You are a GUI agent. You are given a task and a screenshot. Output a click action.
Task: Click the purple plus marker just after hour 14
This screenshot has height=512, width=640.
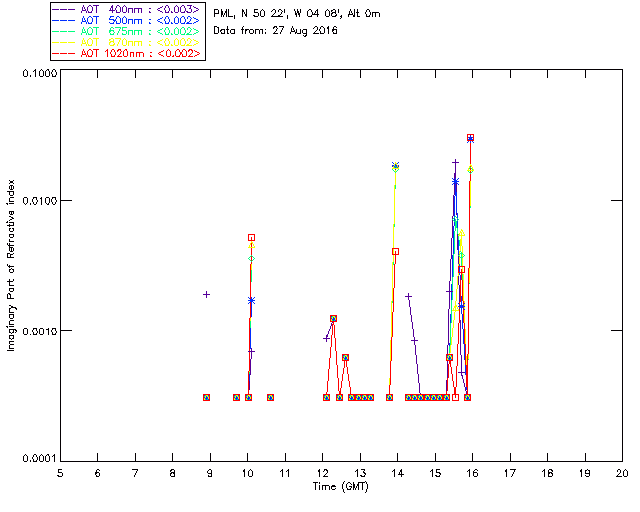(x=408, y=296)
